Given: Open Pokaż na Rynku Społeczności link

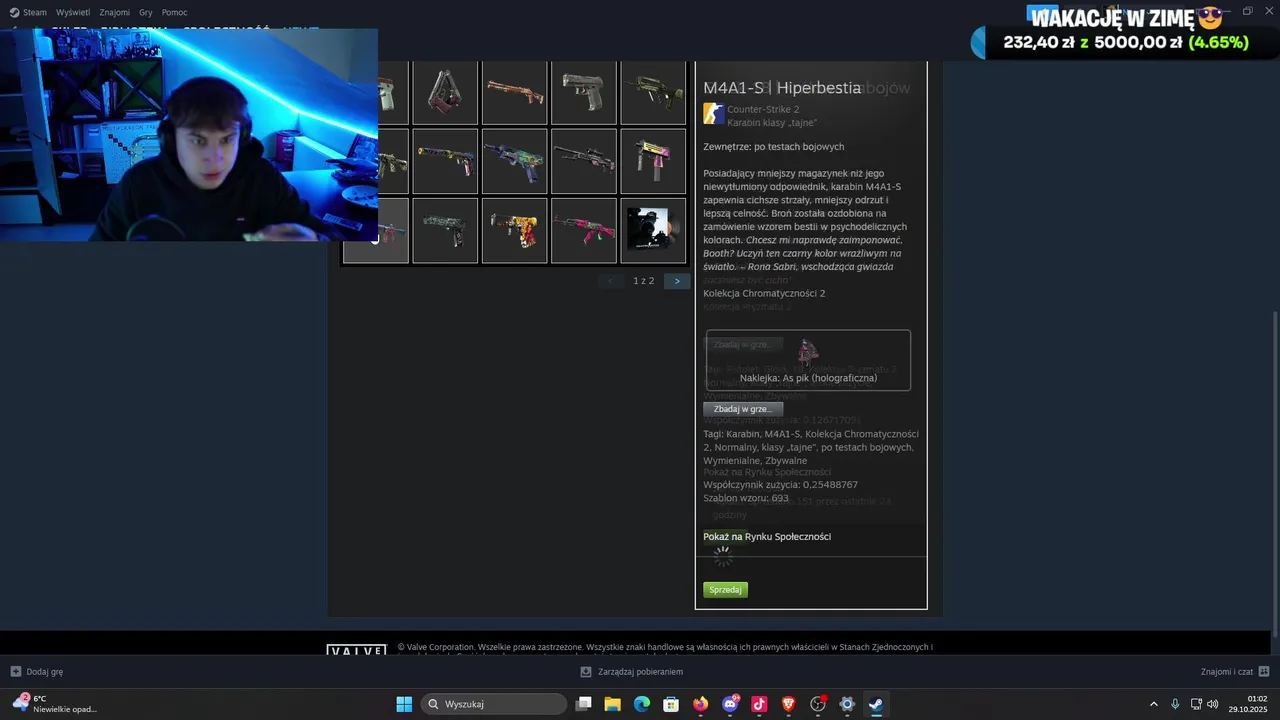Looking at the screenshot, I should tap(767, 537).
